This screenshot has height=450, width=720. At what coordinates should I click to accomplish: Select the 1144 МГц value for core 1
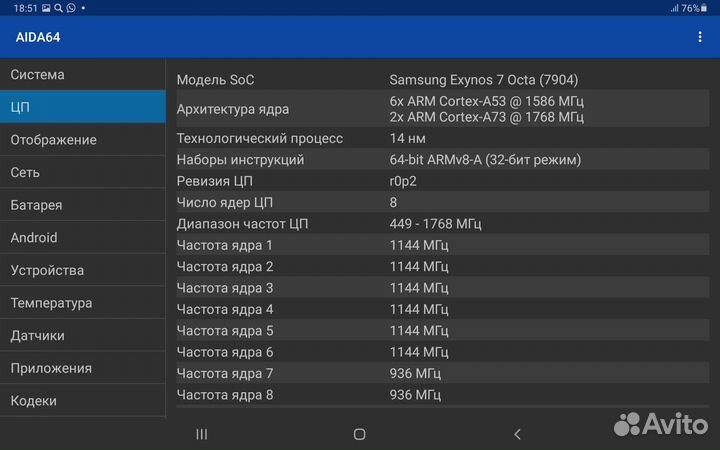click(x=419, y=245)
